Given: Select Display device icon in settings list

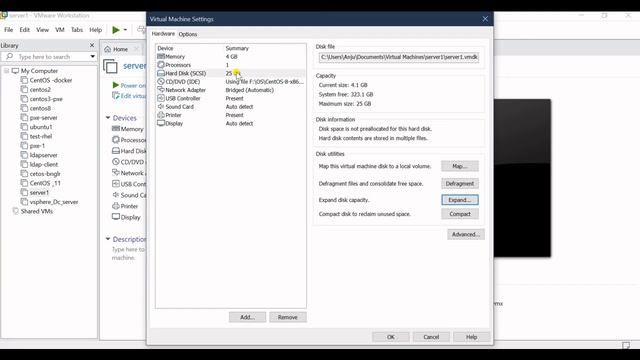Looking at the screenshot, I should [161, 123].
